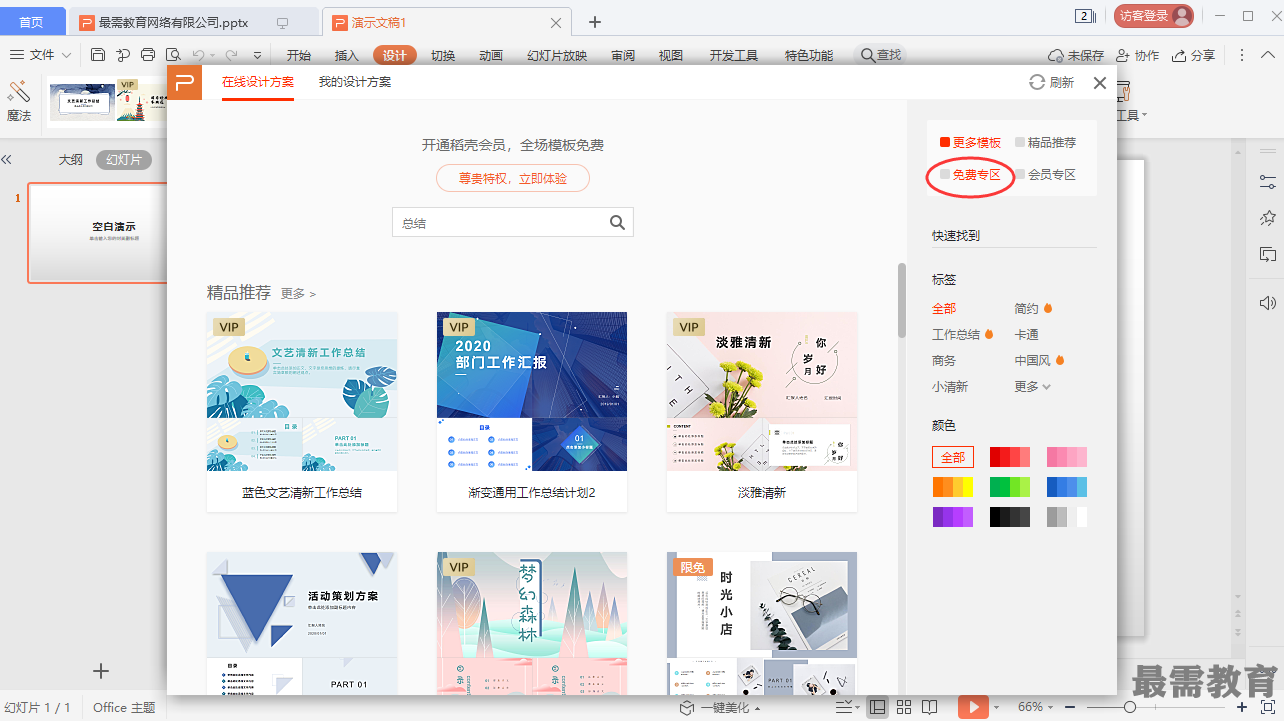Screen dimensions: 1284x721
Task: Select the green color swatch
Action: coord(1010,487)
